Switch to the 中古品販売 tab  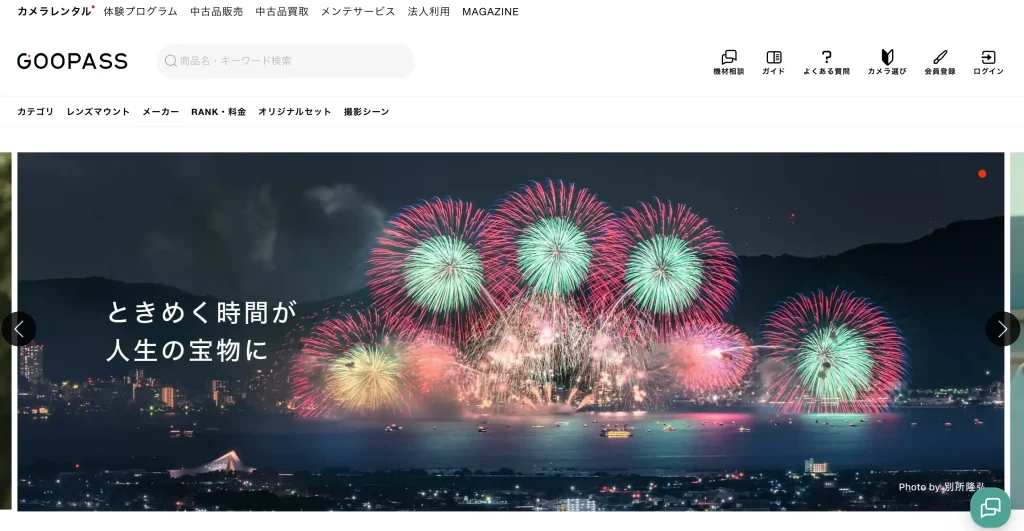pos(217,12)
